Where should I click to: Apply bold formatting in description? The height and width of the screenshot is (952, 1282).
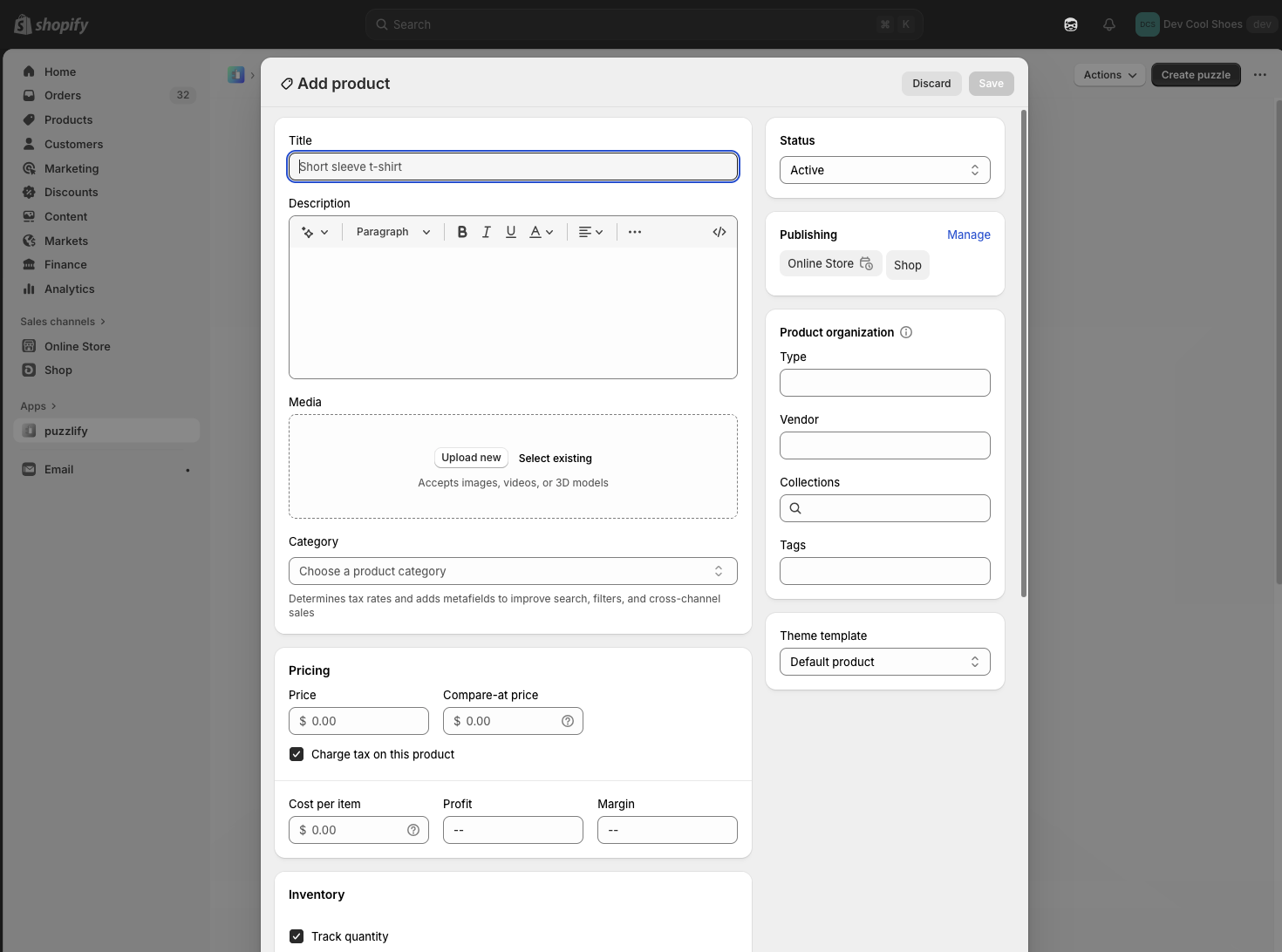462,232
